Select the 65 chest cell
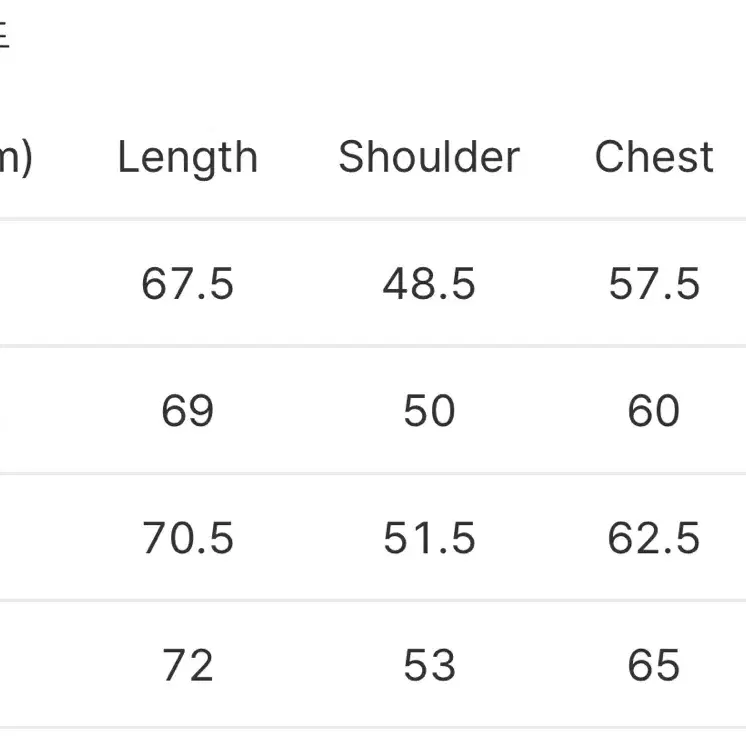 pos(654,665)
